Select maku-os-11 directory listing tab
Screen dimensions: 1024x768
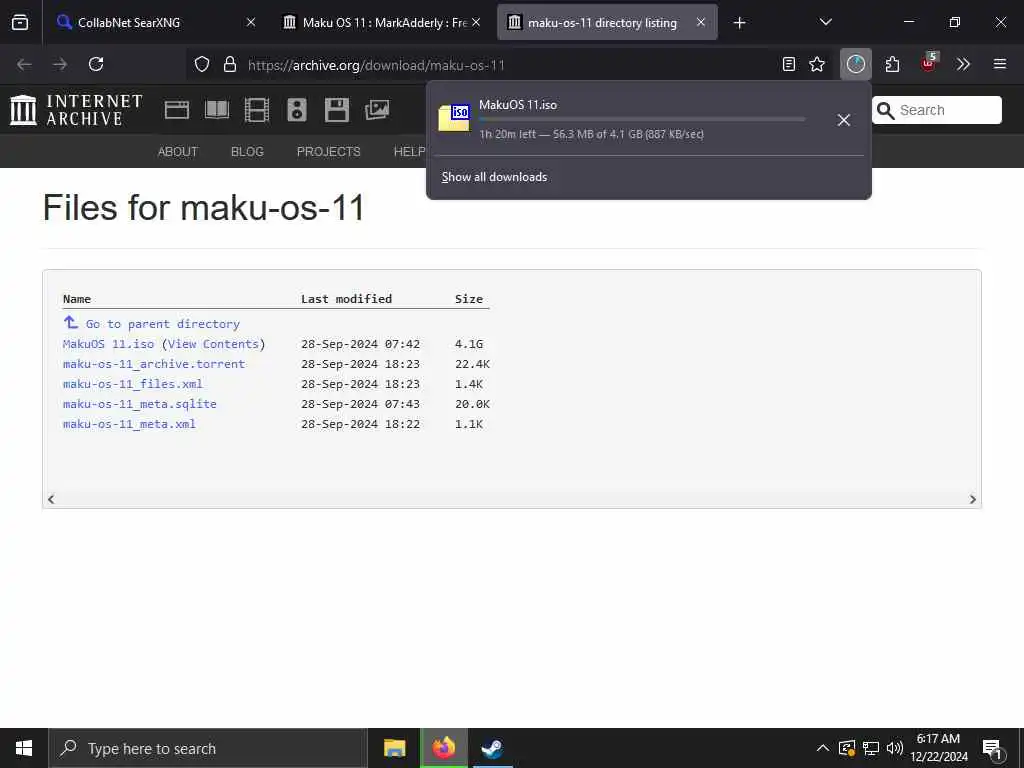[607, 22]
